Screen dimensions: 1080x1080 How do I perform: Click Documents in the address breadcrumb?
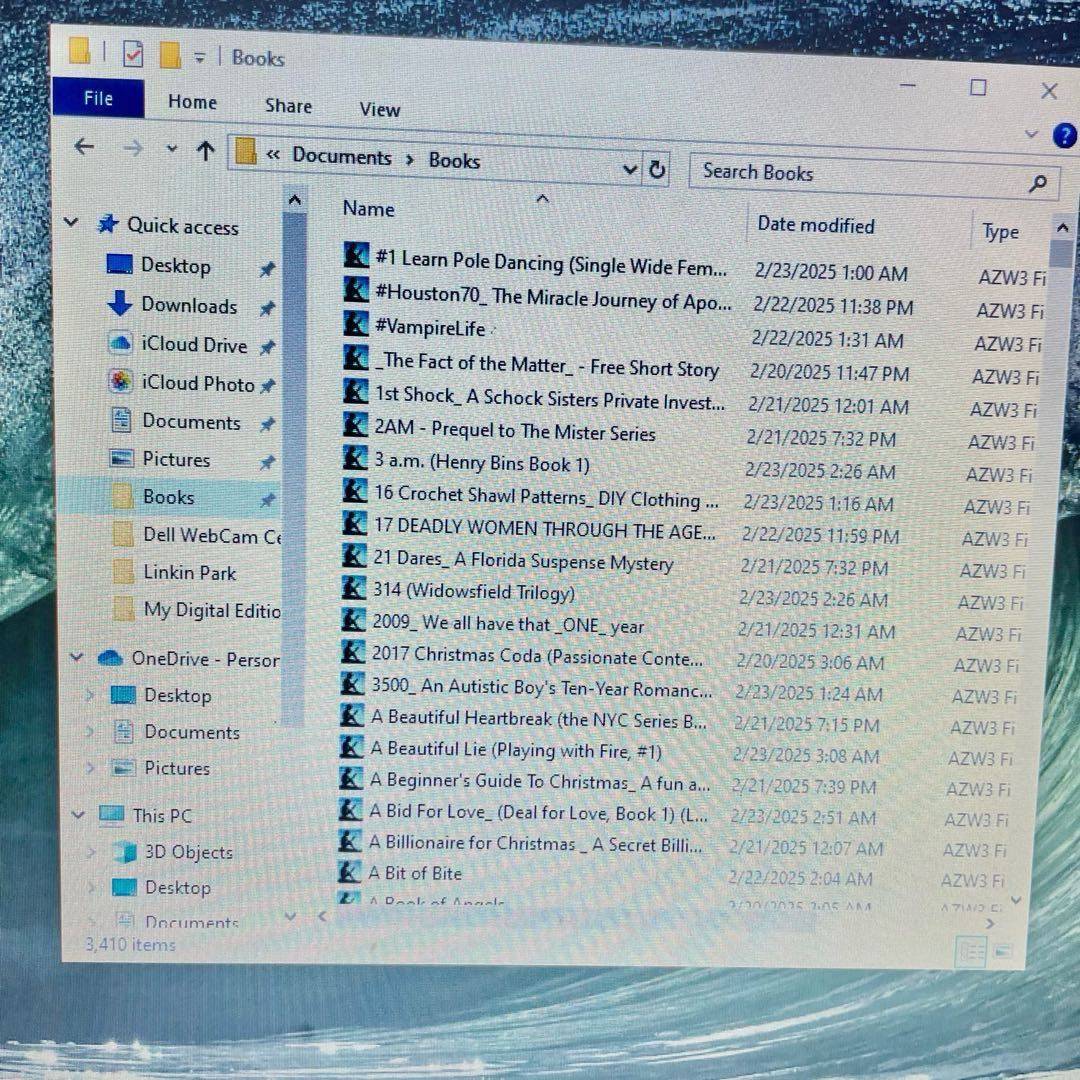click(x=341, y=157)
